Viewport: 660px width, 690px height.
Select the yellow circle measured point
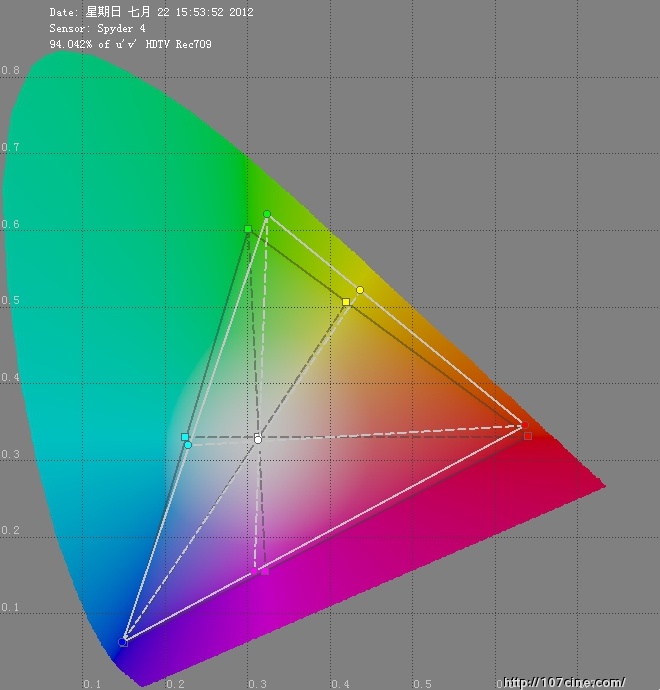[360, 290]
